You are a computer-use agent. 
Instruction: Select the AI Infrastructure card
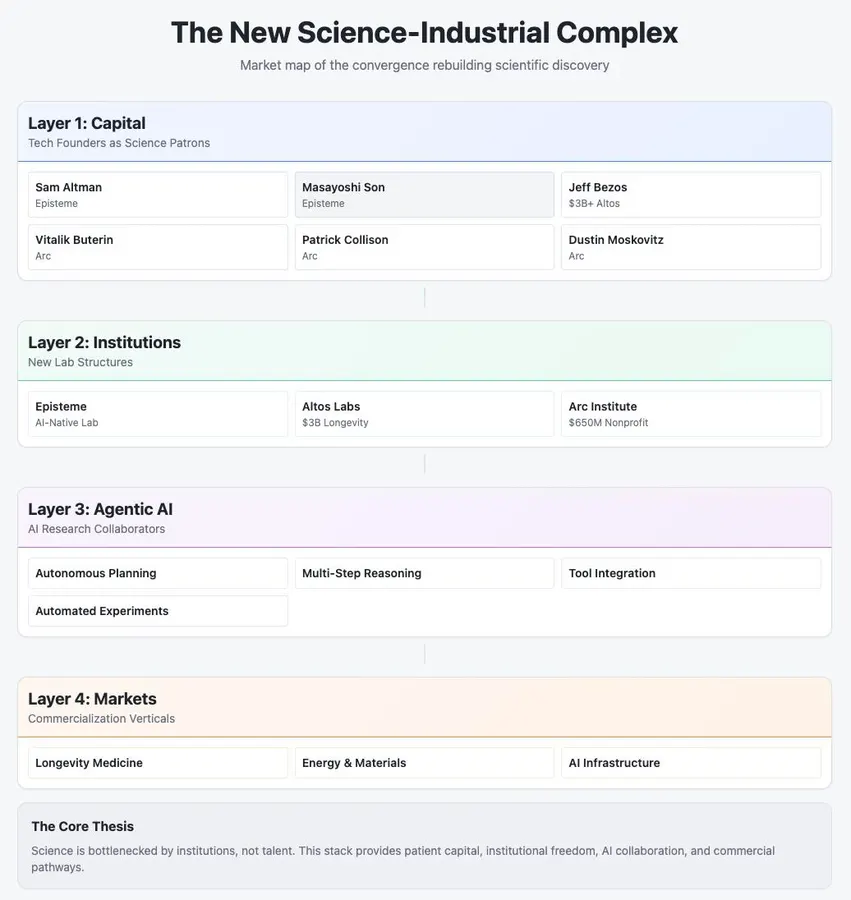click(690, 763)
